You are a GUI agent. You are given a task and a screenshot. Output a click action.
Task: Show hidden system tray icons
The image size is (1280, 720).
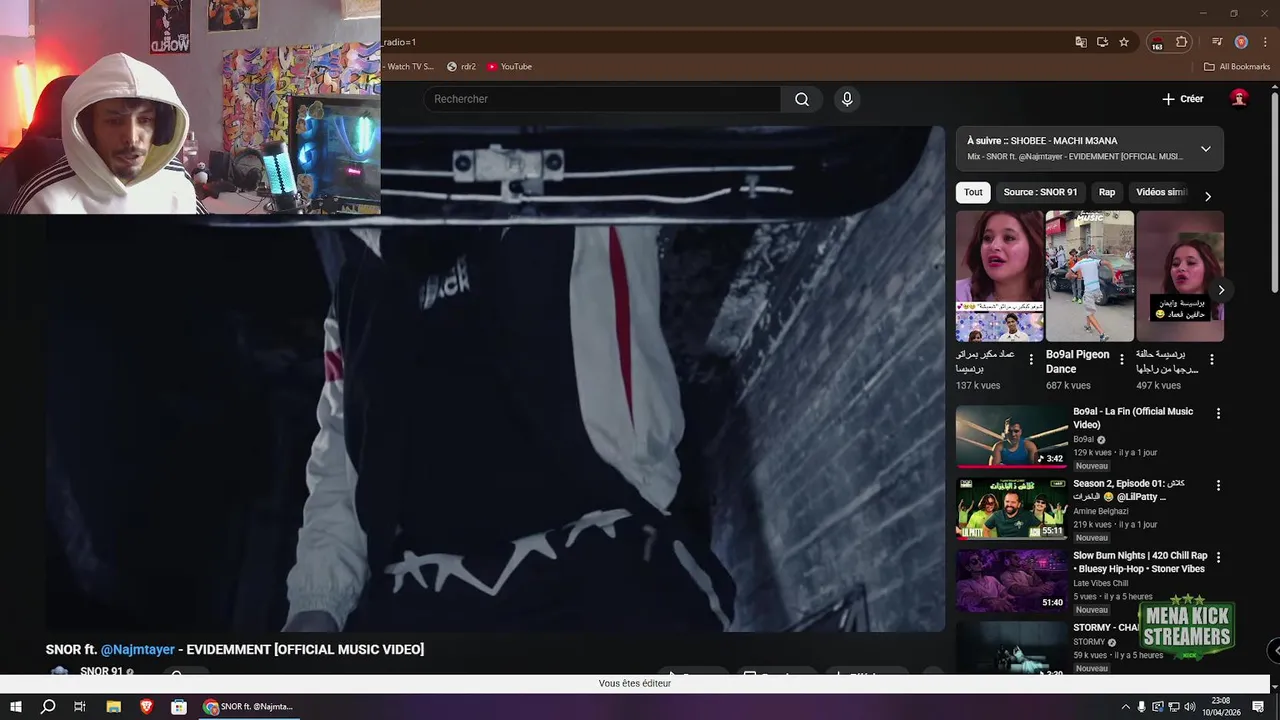tap(1125, 707)
